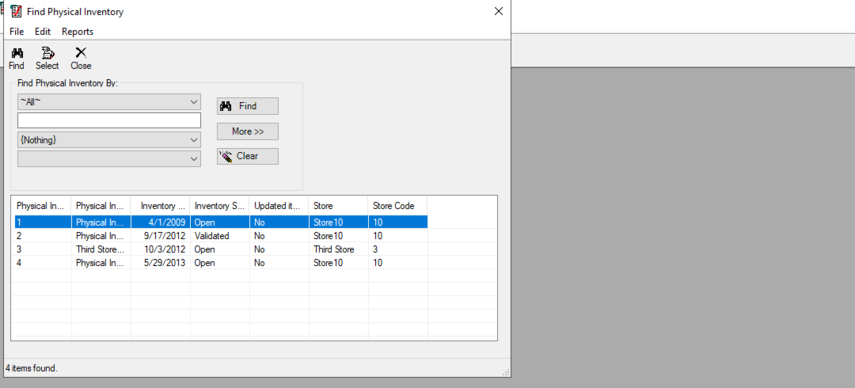Viewport: 855px width, 388px height.
Task: Click Third Store... name cell in row 3
Action: pos(100,250)
